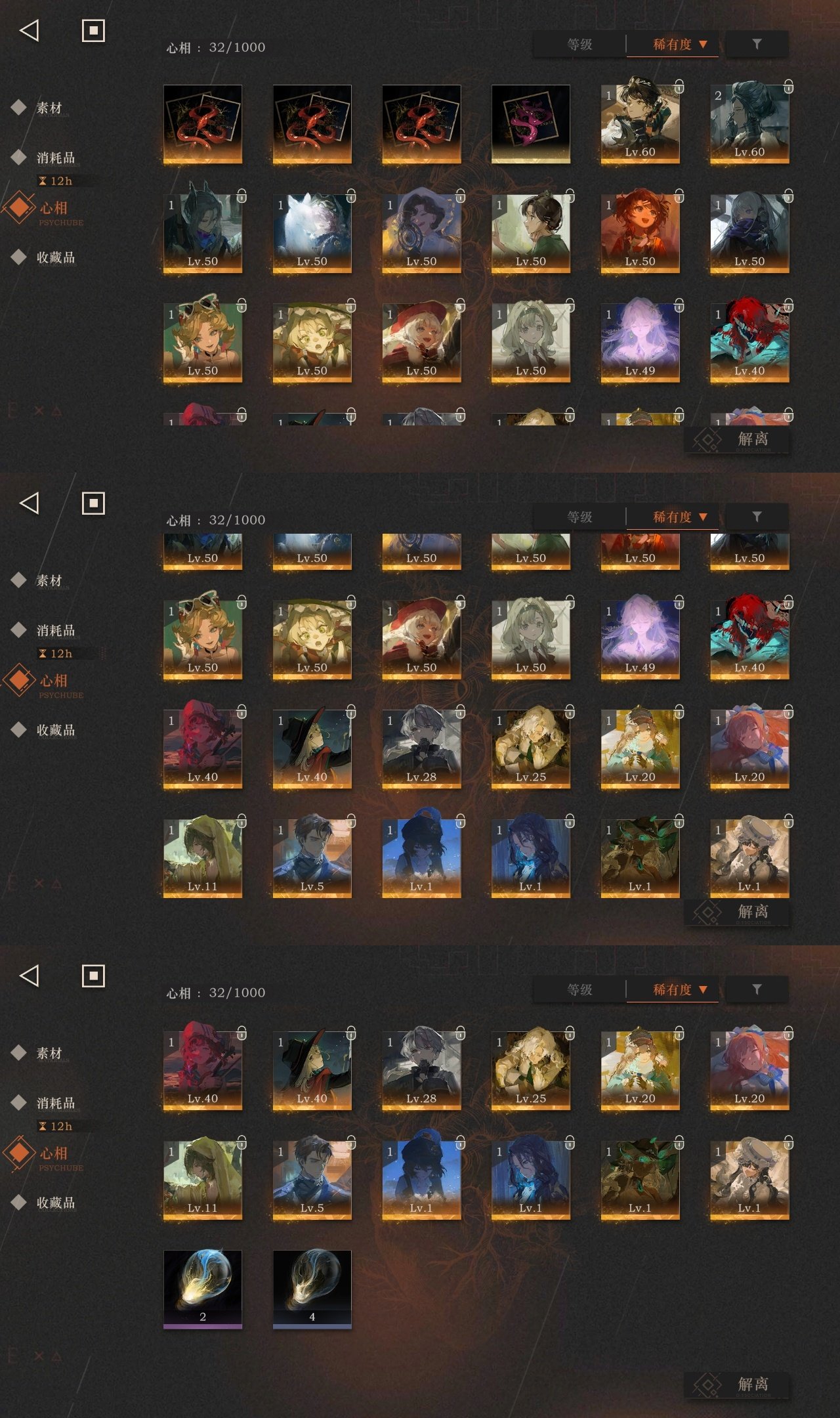Image resolution: width=840 pixels, height=1418 pixels.
Task: Click the back arrow in the uppermost screen
Action: point(30,30)
